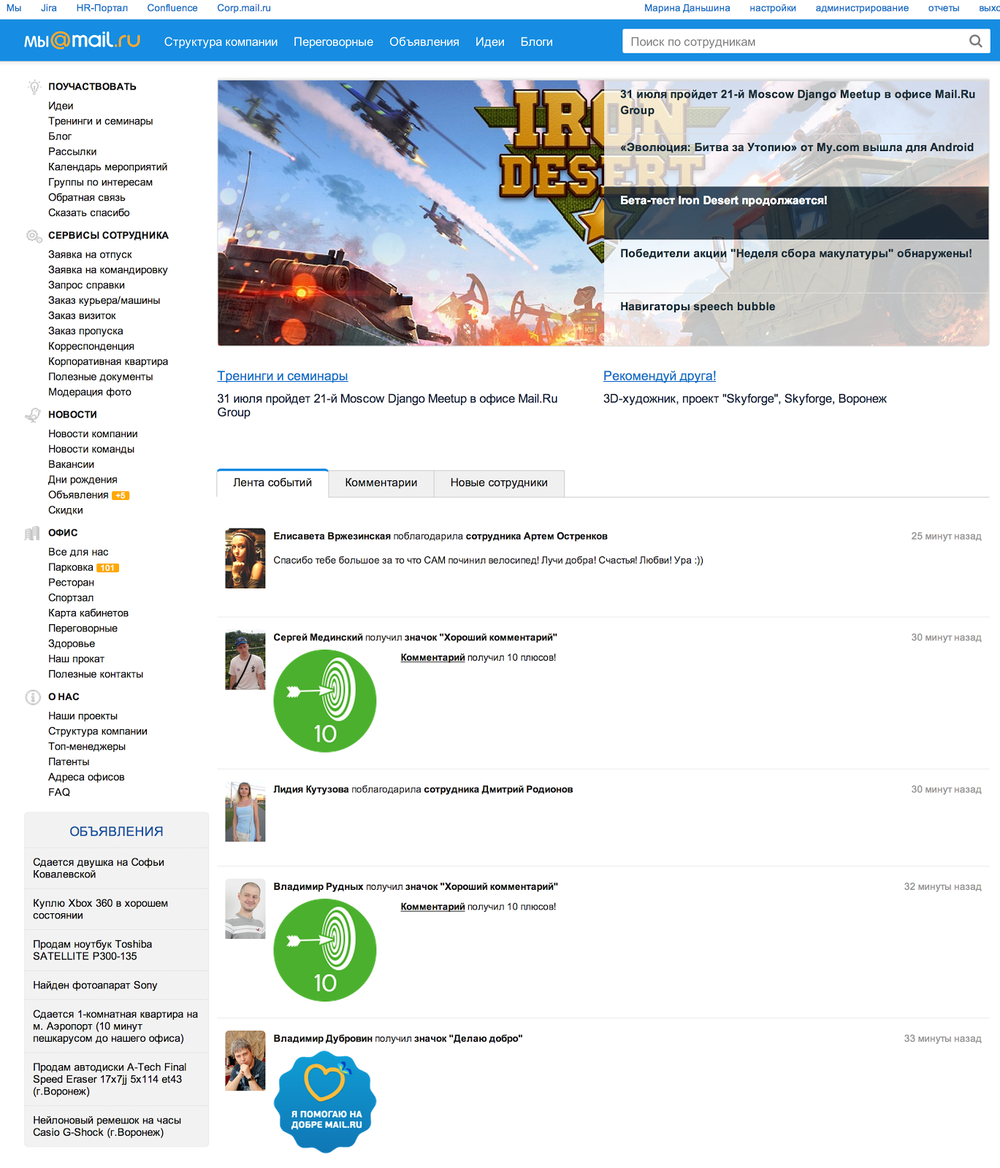Open the Jira link in the top bar
The width and height of the screenshot is (1000, 1168).
point(48,8)
